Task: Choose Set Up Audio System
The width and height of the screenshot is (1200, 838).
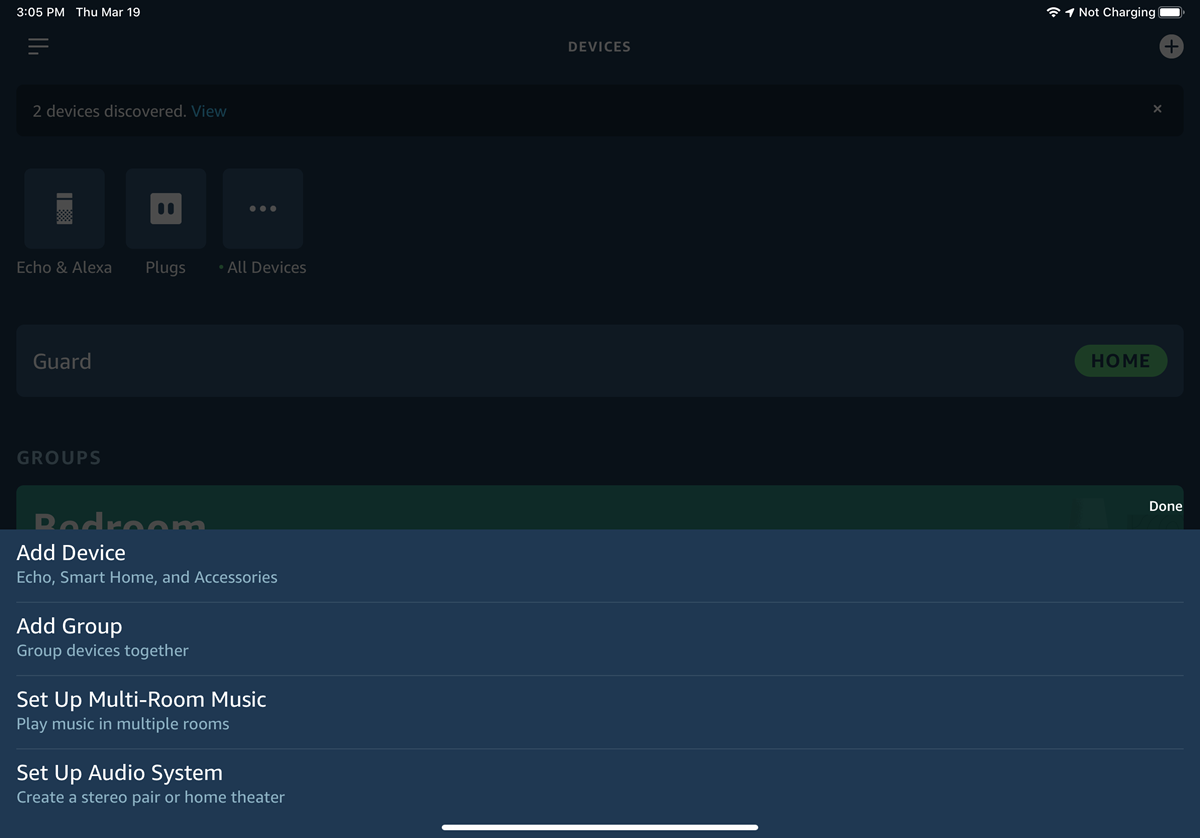Action: (600, 785)
